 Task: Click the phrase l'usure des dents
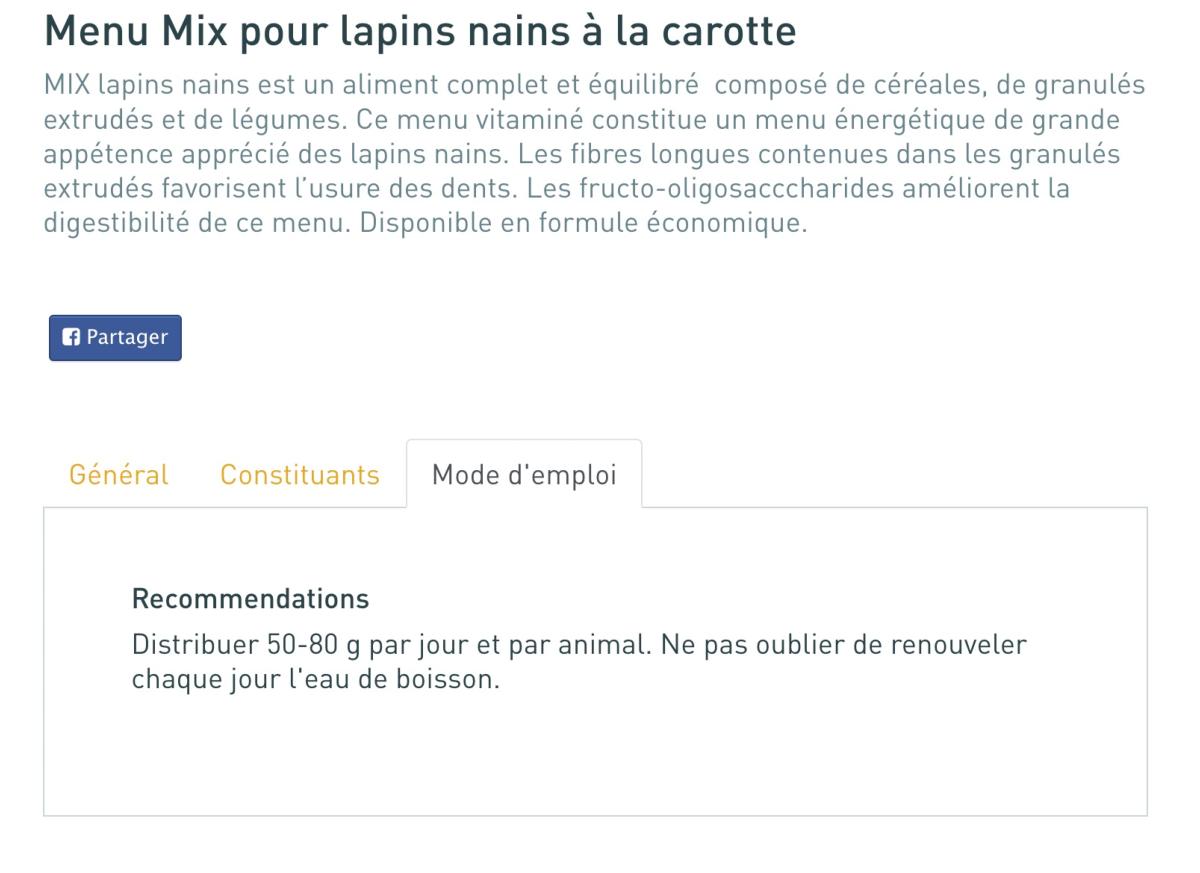tap(440, 189)
